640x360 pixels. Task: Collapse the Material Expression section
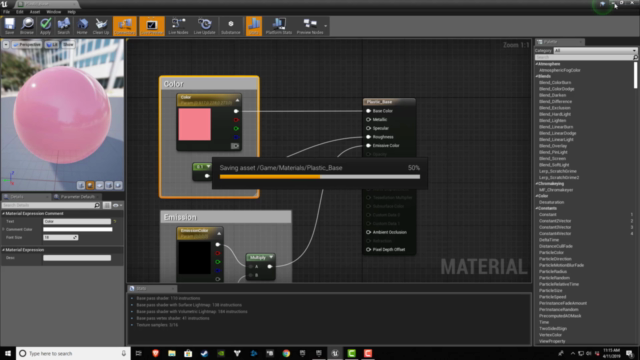pyautogui.click(x=4, y=250)
